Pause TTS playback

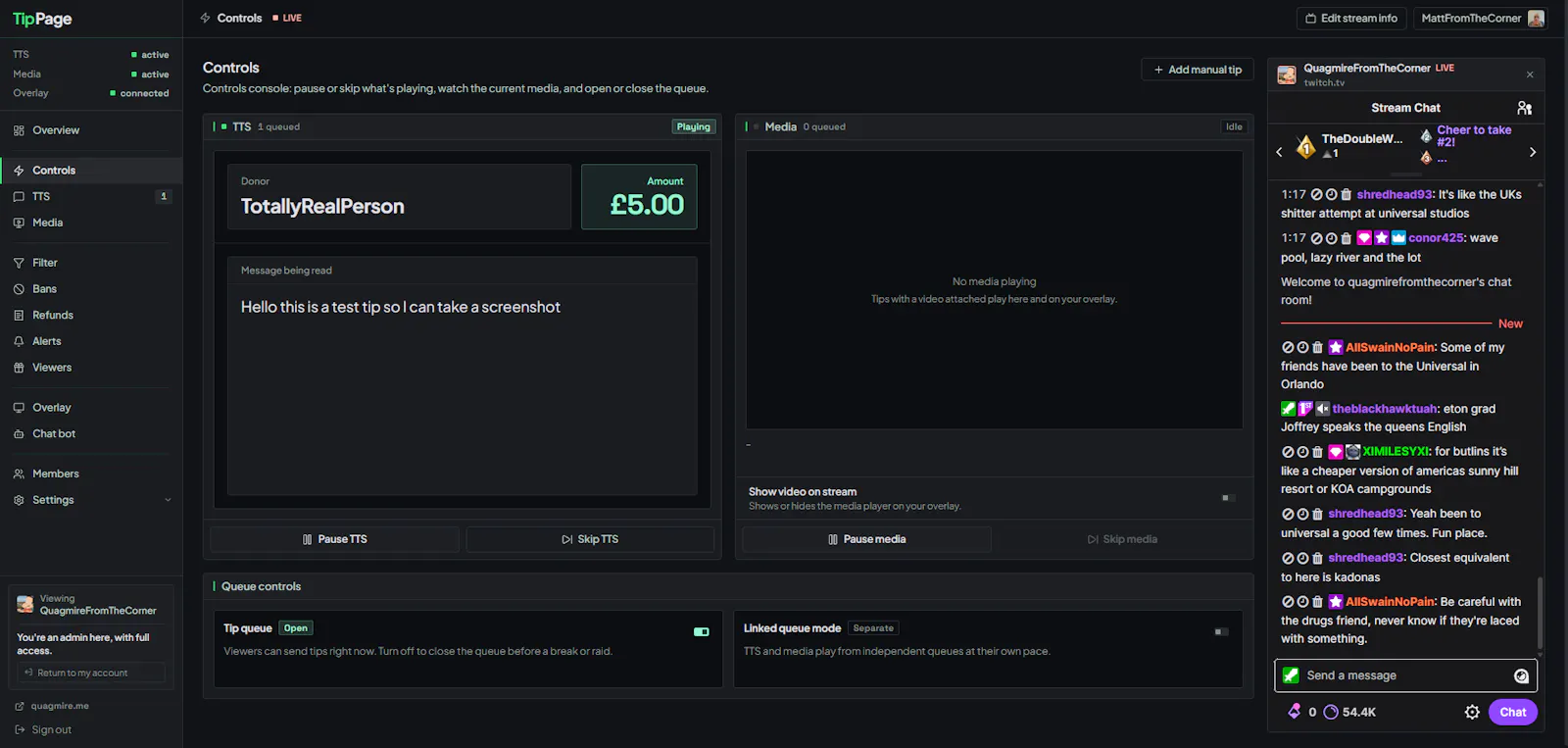334,539
